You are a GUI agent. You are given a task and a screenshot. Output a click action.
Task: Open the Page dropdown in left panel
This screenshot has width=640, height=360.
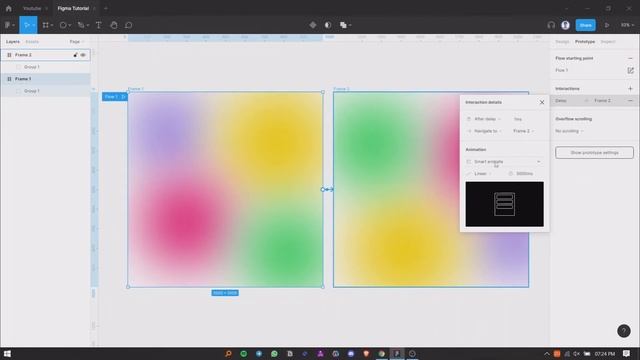[x=76, y=42]
